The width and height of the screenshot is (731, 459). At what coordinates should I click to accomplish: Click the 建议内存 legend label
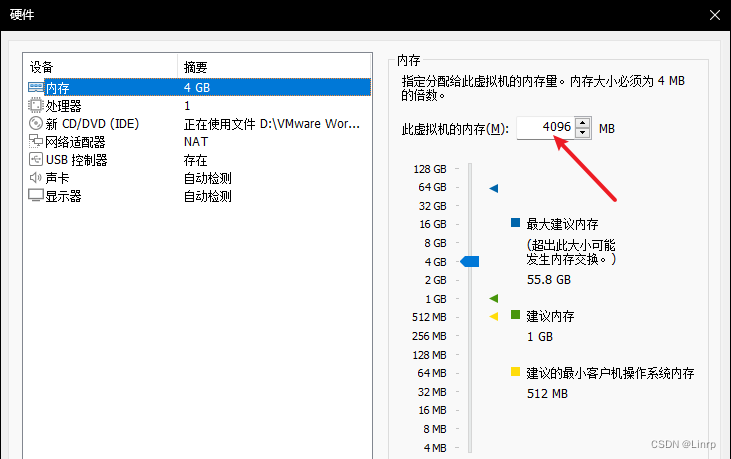click(x=550, y=316)
